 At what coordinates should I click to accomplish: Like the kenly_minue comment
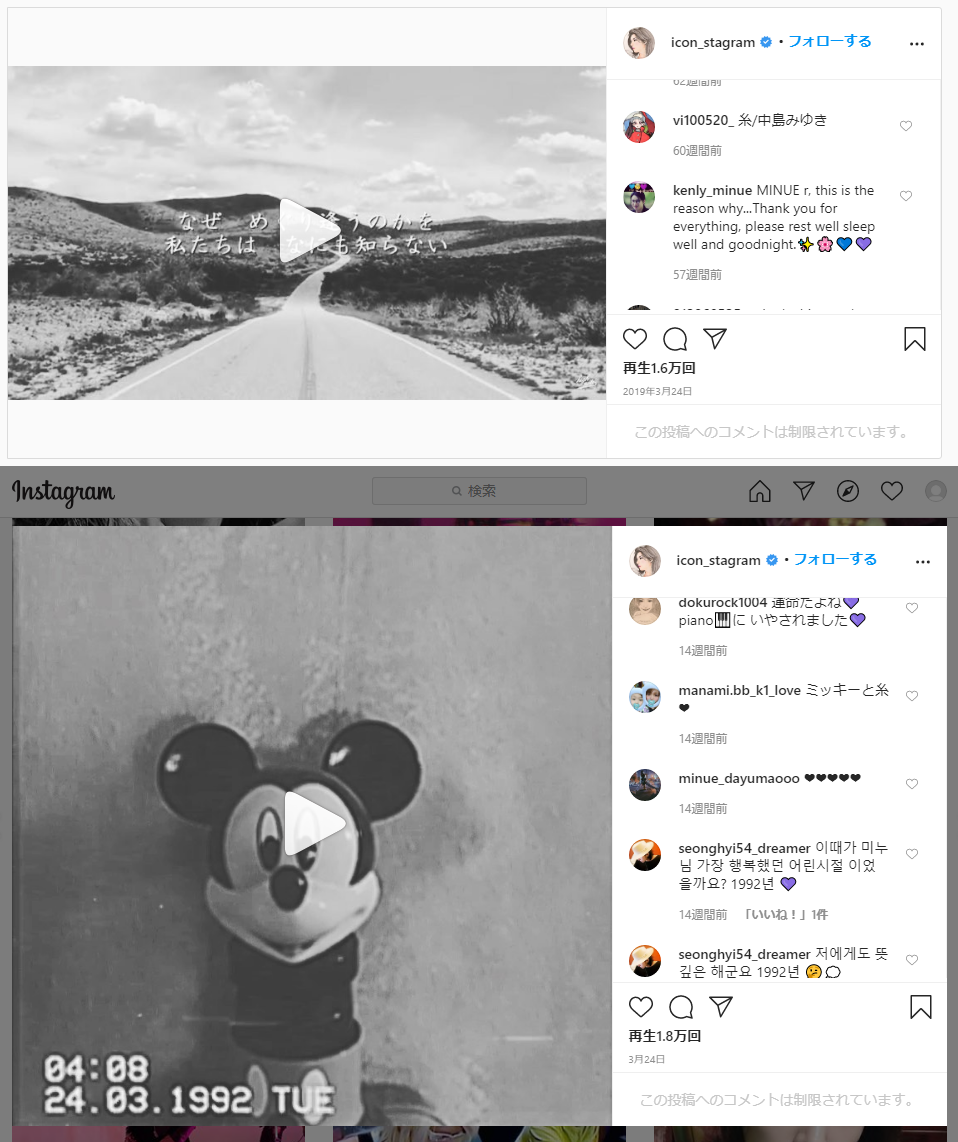point(906,196)
